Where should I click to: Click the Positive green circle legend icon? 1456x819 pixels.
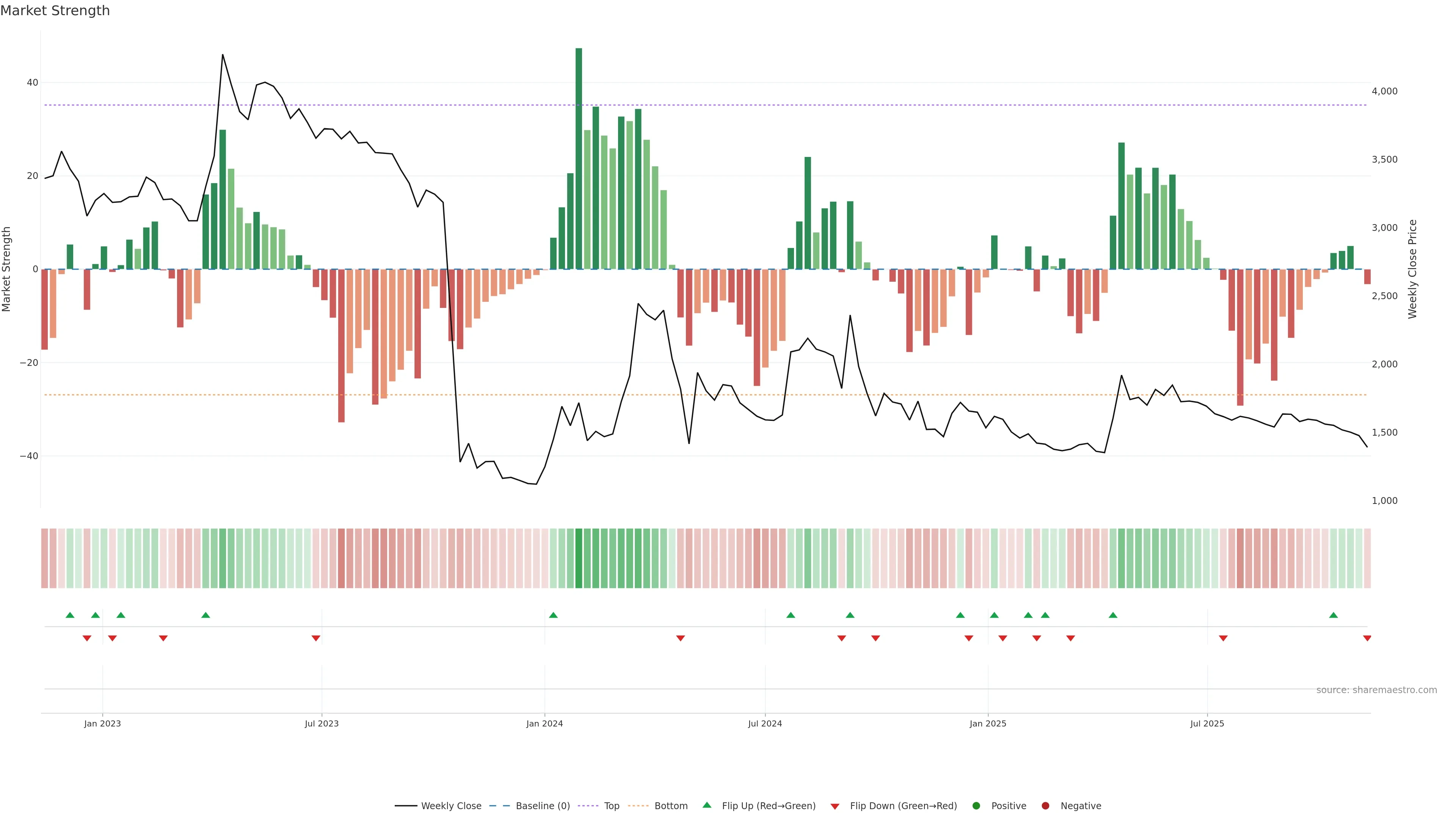click(976, 806)
